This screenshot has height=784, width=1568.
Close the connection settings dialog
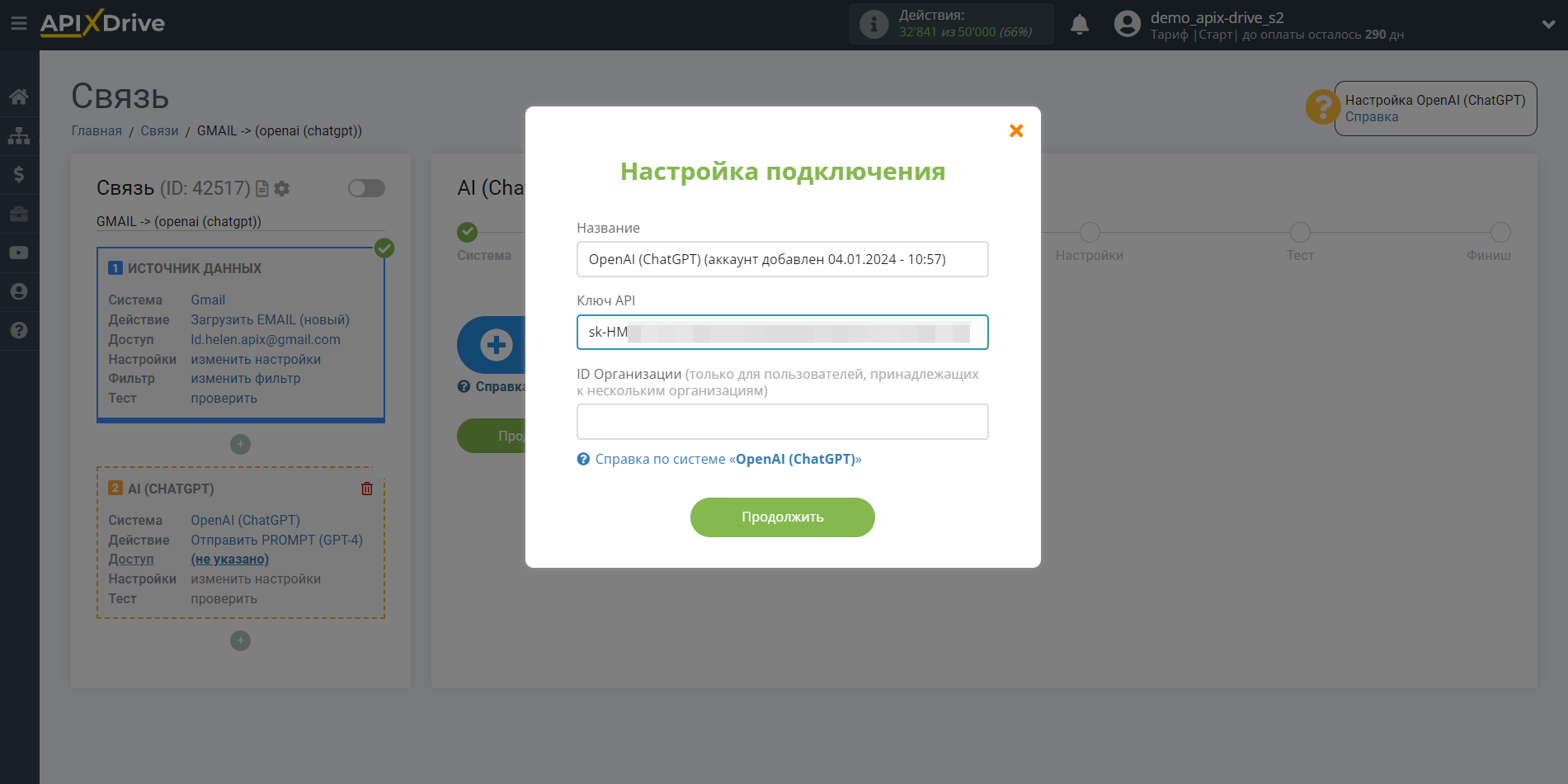[1016, 130]
